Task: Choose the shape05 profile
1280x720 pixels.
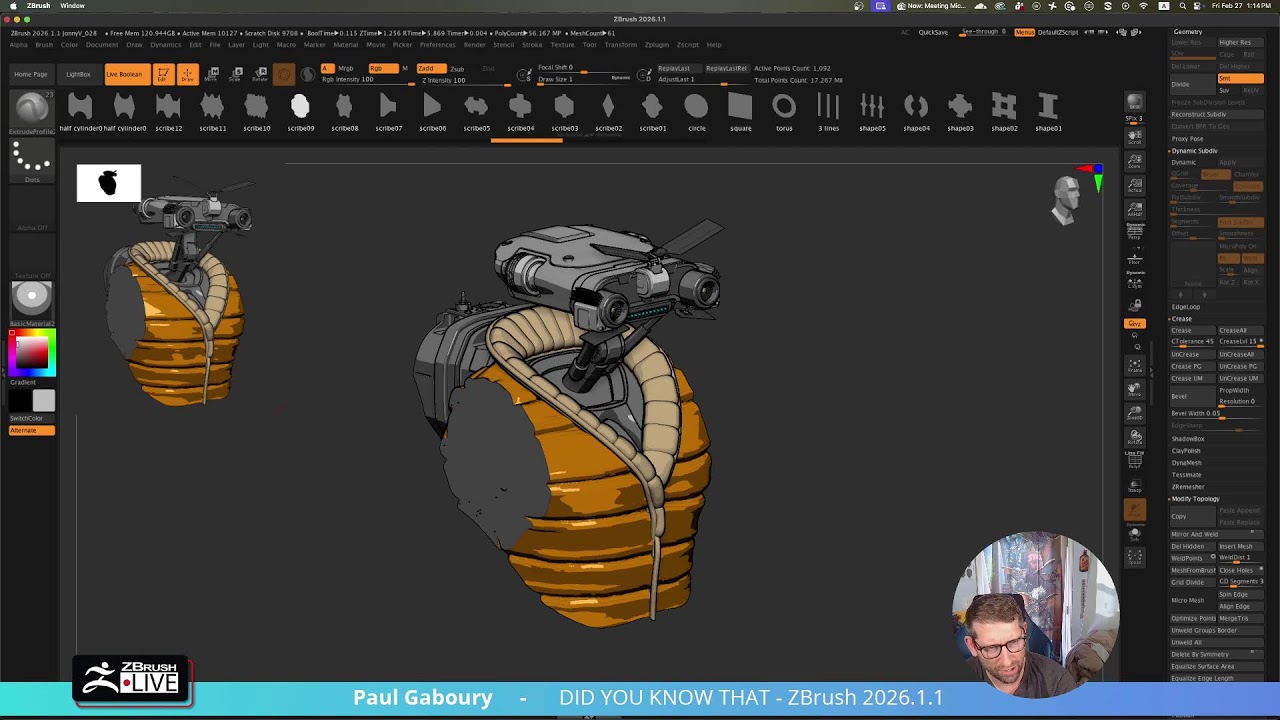Action: (872, 111)
